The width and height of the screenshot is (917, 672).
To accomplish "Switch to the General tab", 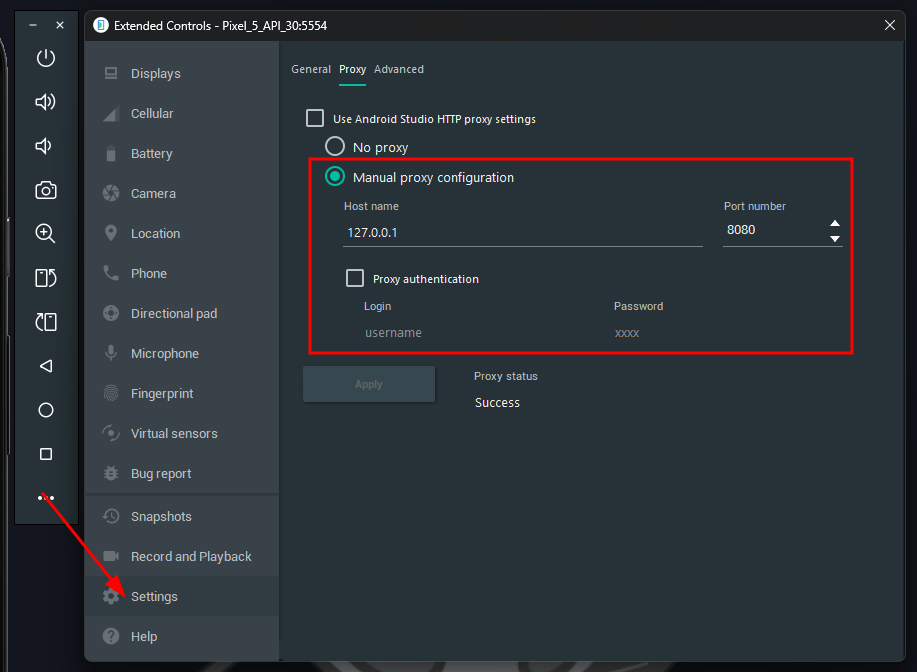I will click(x=310, y=70).
